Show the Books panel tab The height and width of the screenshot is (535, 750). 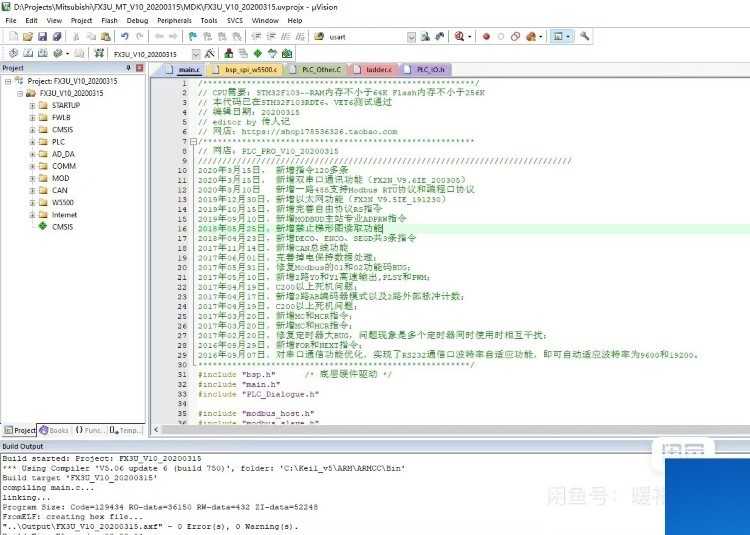(54, 430)
